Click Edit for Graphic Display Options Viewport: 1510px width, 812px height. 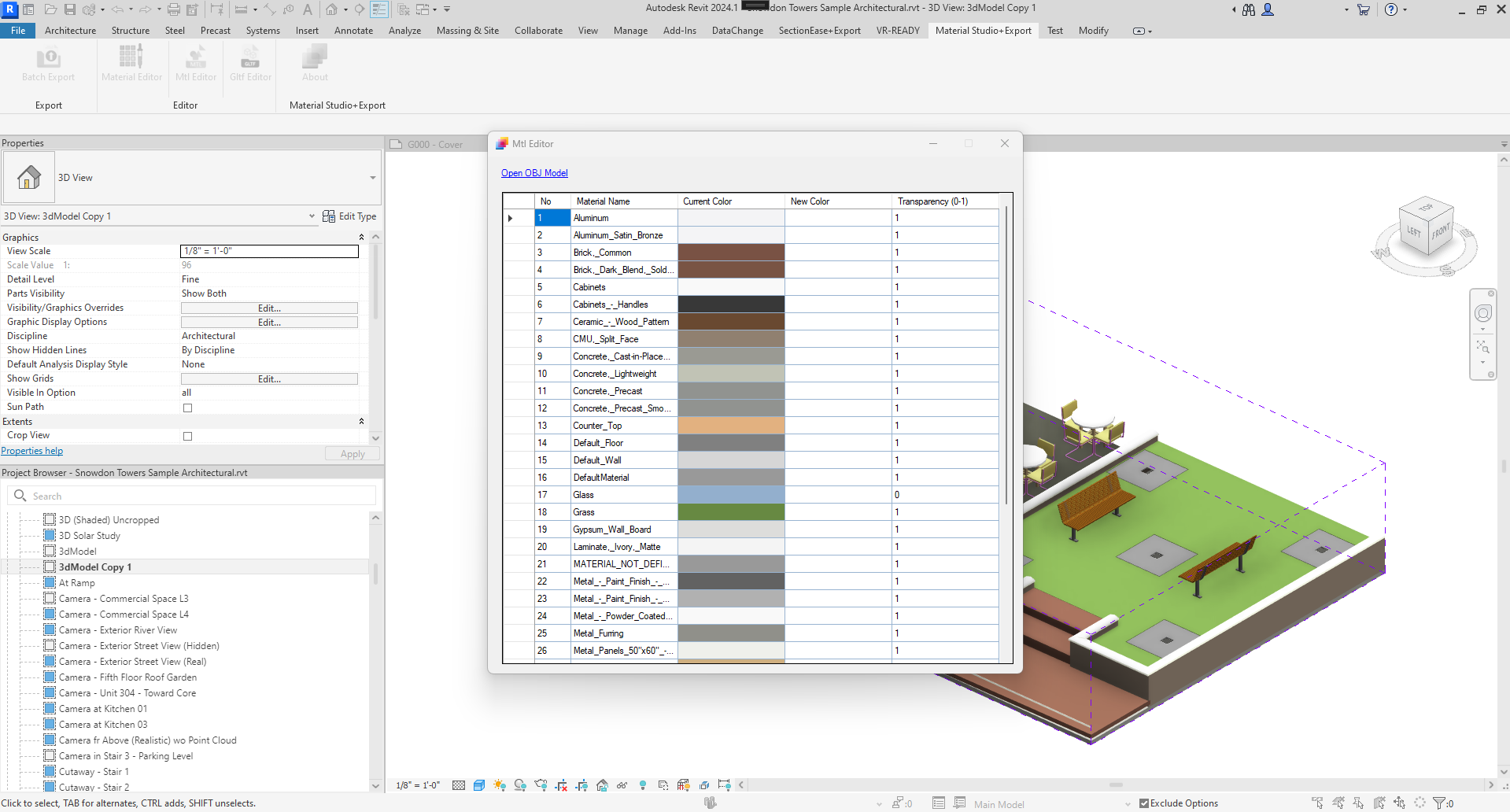(x=269, y=323)
